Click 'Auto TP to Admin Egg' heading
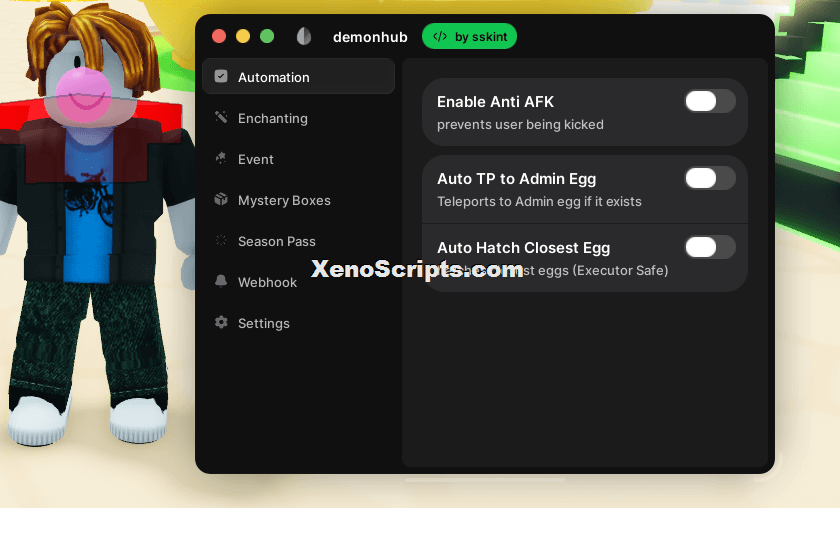Image resolution: width=840 pixels, height=538 pixels. [x=516, y=179]
